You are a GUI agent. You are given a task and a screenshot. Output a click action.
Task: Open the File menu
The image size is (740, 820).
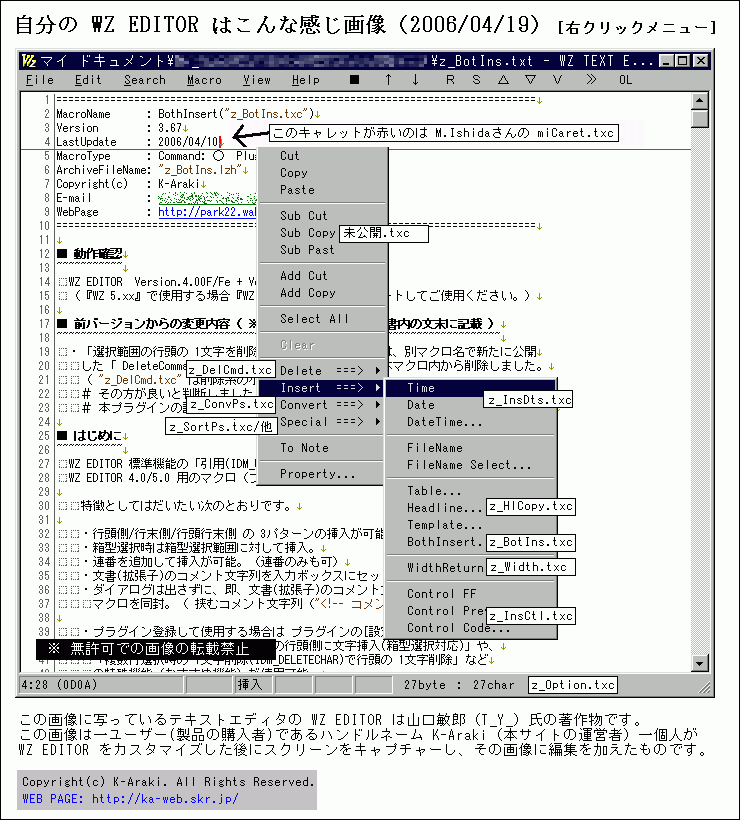pyautogui.click(x=40, y=80)
